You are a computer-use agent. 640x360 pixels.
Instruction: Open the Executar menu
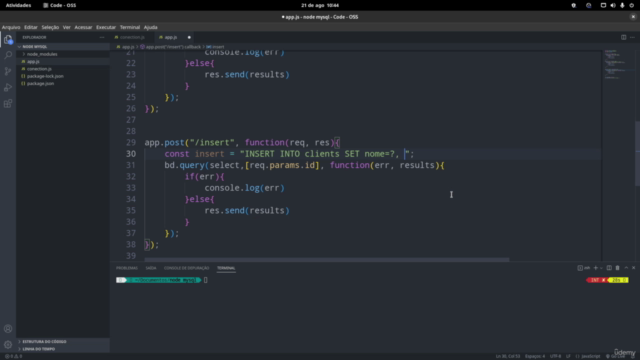106,27
